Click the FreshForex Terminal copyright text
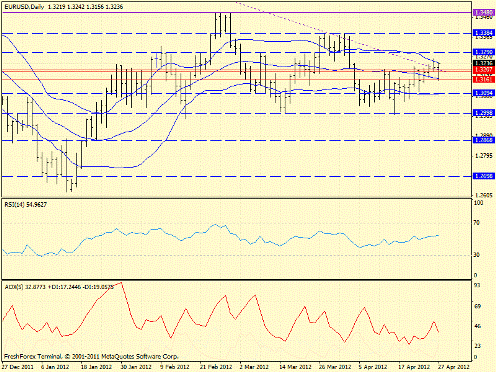Screen dimensions: 496x372 click(x=91, y=356)
